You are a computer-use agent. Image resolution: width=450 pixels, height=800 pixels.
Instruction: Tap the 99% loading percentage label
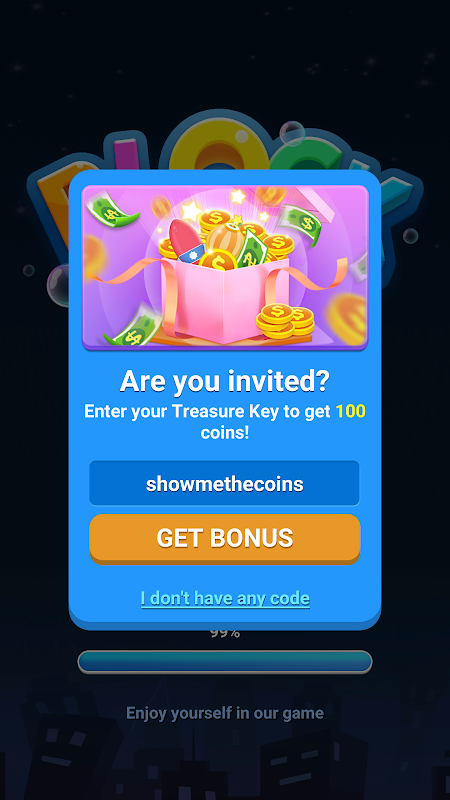(x=224, y=633)
